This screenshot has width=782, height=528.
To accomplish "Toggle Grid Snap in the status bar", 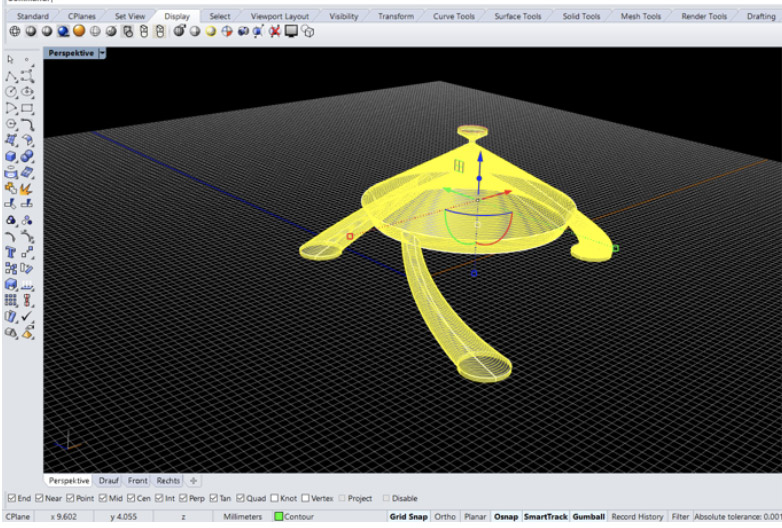I will (x=407, y=516).
